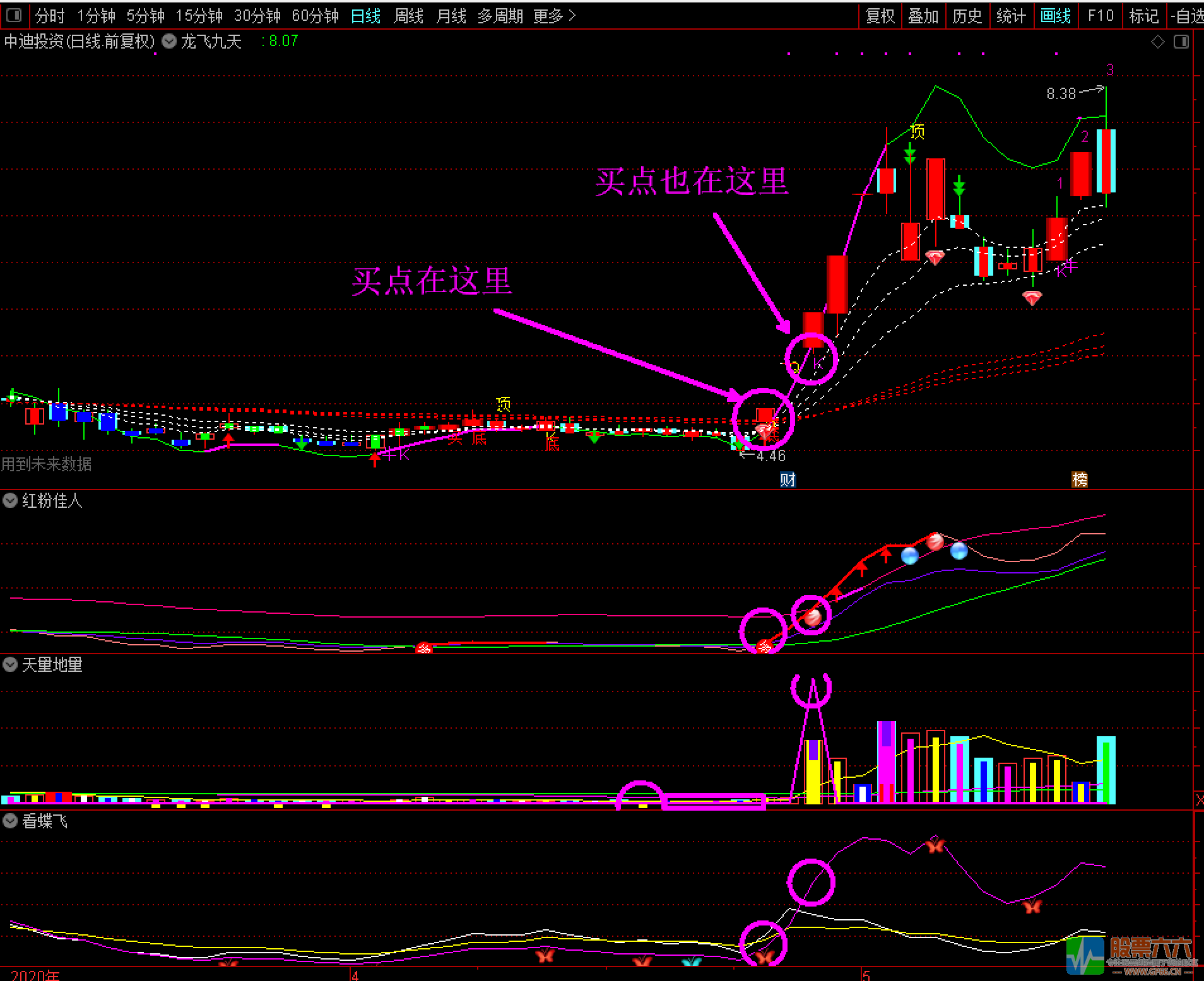Toggle 画线 drawing mode
This screenshot has width=1204, height=981.
(1056, 16)
